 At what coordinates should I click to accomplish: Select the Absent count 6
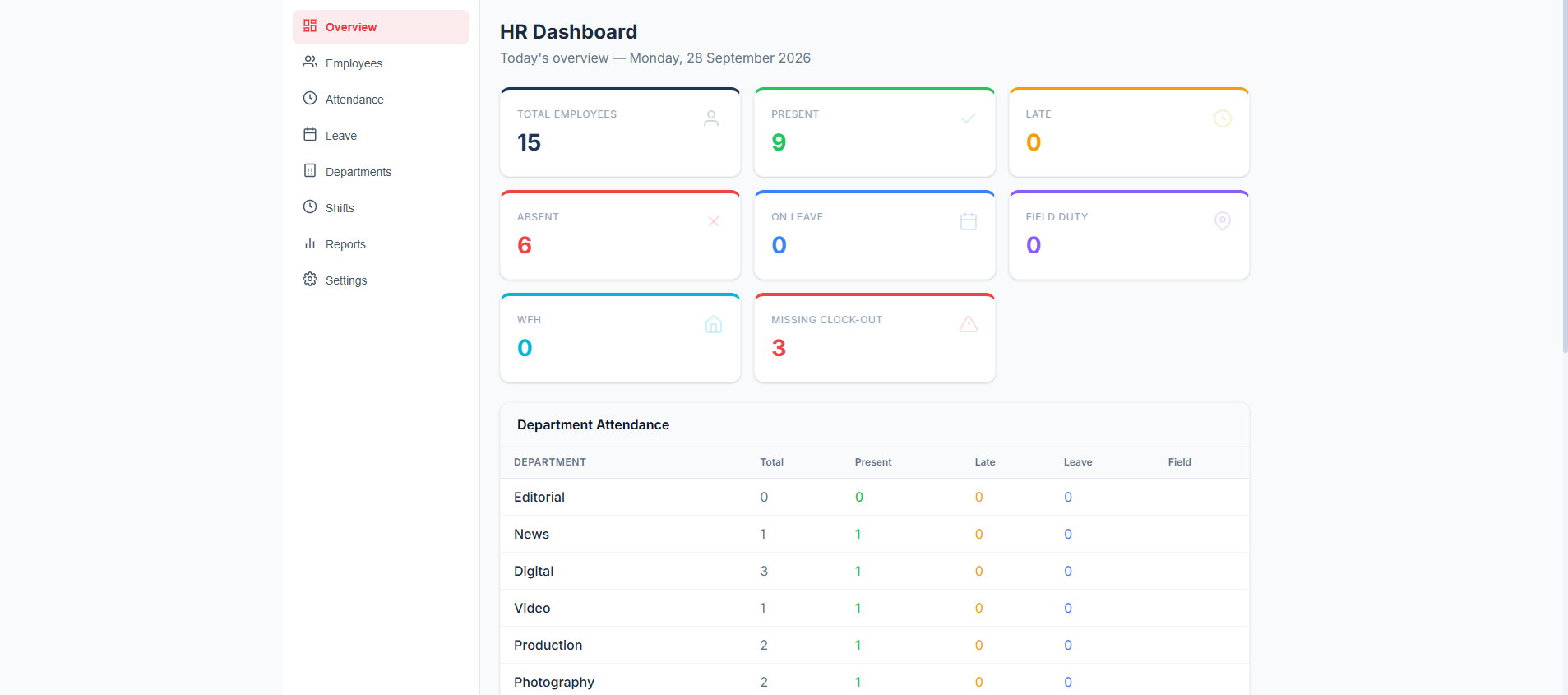pos(525,245)
